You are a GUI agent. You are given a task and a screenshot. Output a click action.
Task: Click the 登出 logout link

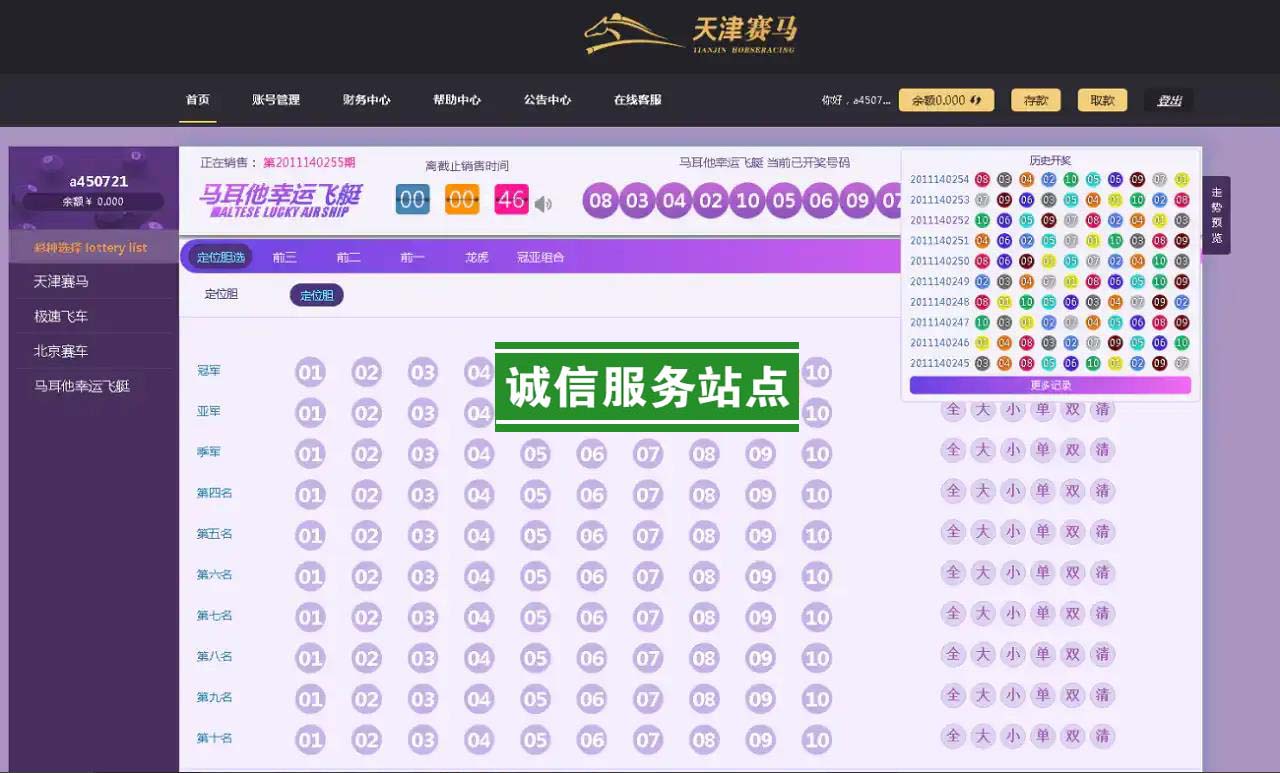(1169, 100)
